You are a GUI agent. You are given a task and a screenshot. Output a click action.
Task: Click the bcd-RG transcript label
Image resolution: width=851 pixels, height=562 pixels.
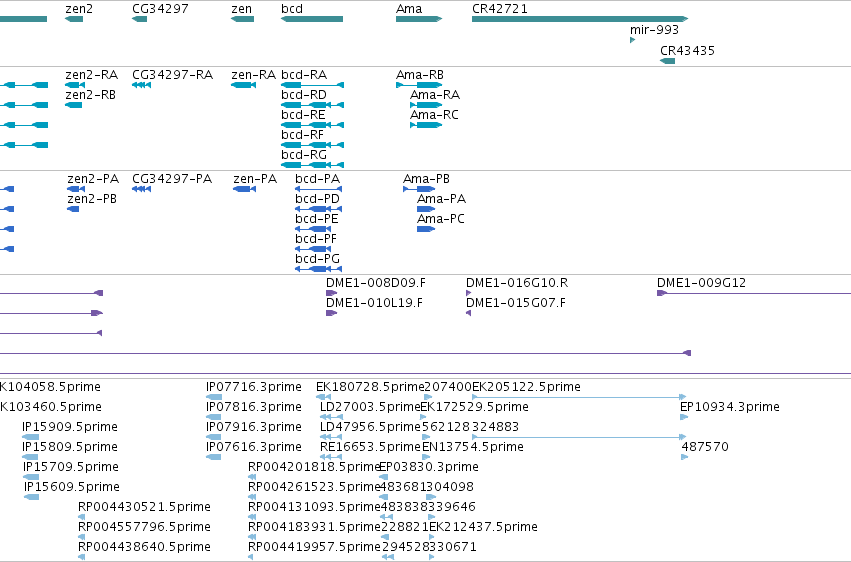click(x=304, y=155)
